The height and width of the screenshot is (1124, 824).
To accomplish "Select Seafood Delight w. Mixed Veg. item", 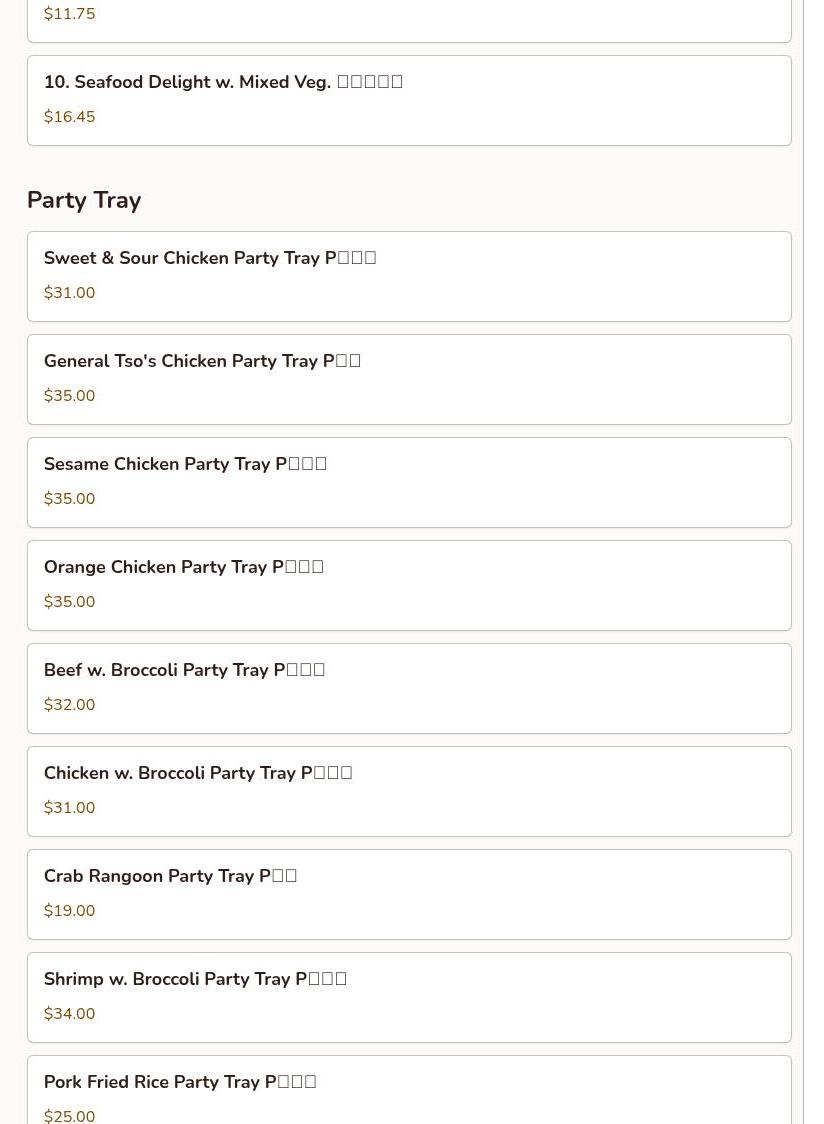I will click(223, 82).
